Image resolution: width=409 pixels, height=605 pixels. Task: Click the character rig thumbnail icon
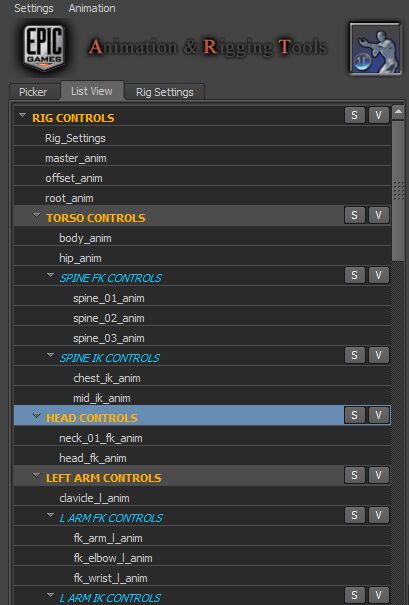point(375,49)
